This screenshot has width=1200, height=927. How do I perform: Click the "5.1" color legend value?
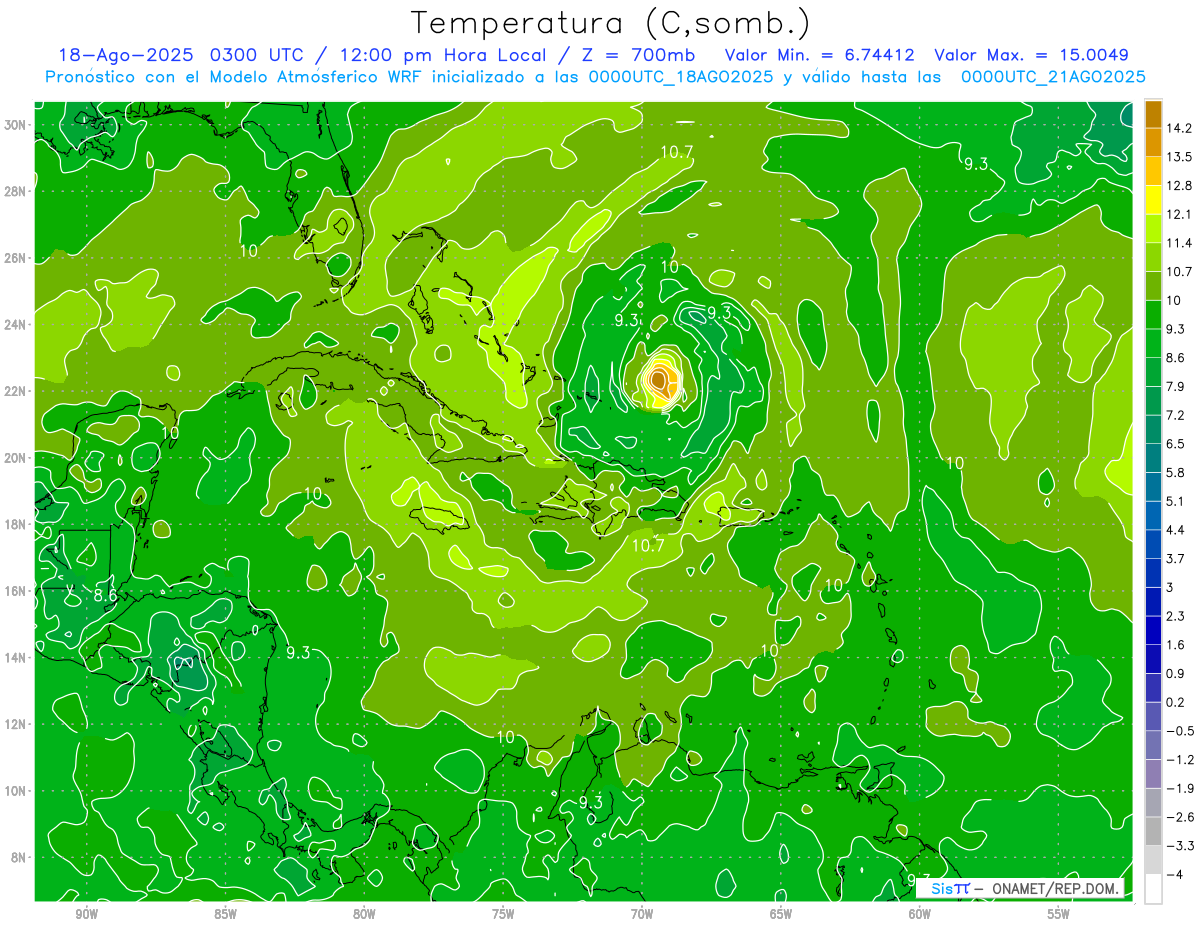click(x=1175, y=501)
